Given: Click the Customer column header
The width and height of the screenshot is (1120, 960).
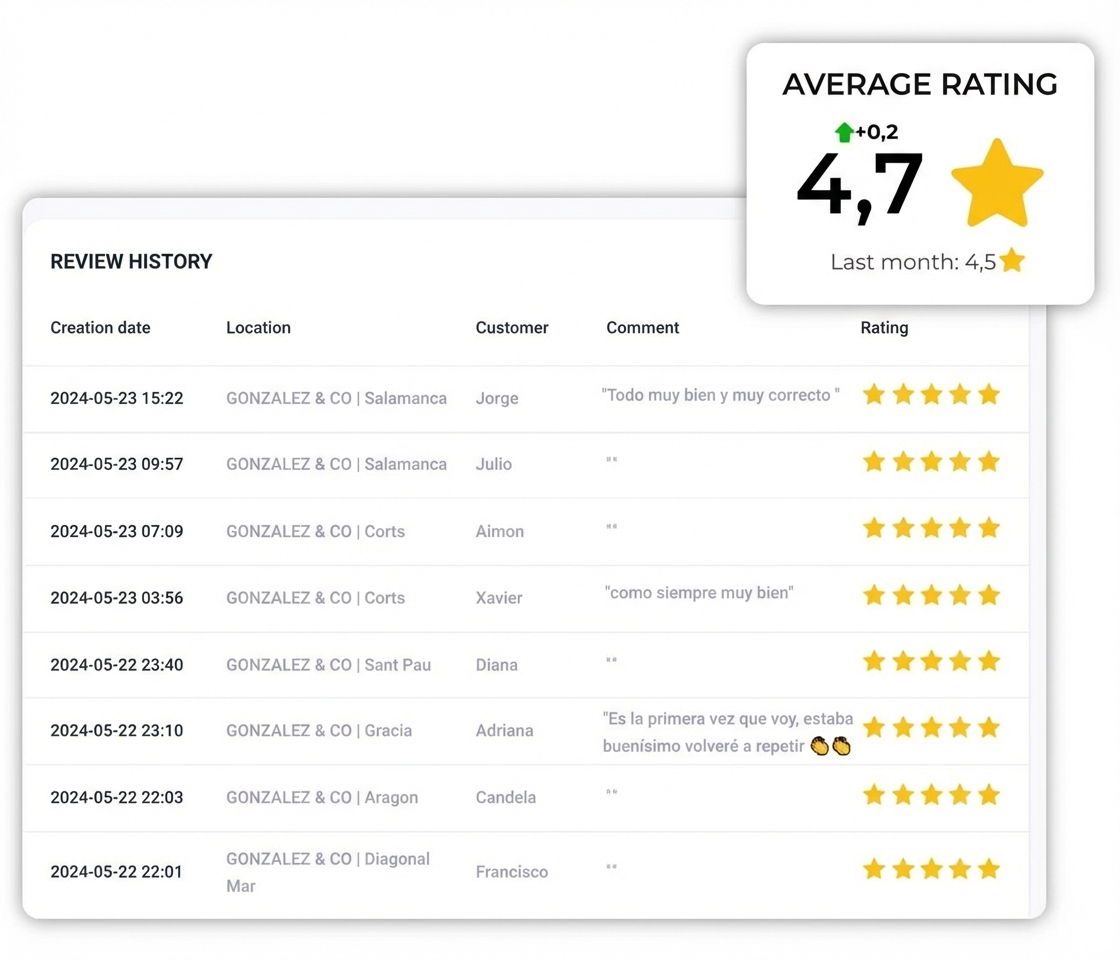Looking at the screenshot, I should pos(512,328).
